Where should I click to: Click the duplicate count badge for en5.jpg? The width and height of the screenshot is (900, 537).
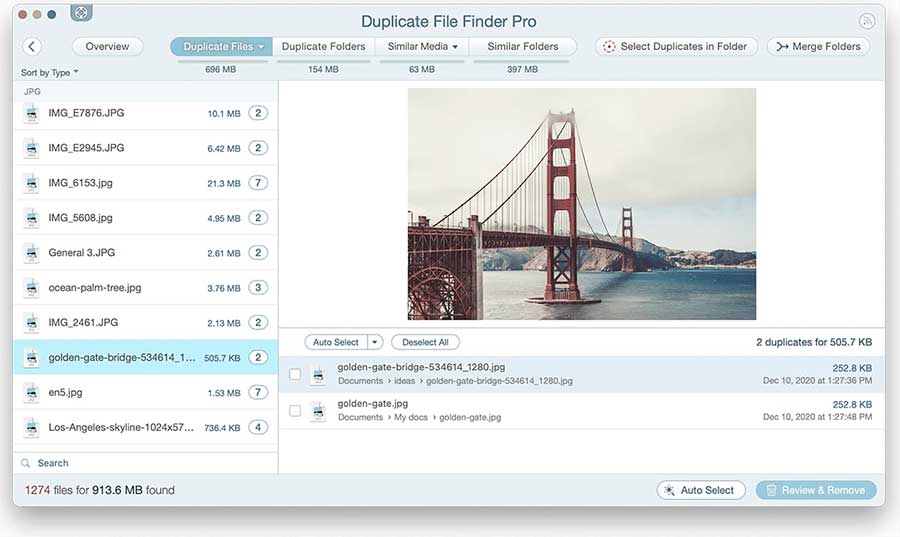pos(258,393)
